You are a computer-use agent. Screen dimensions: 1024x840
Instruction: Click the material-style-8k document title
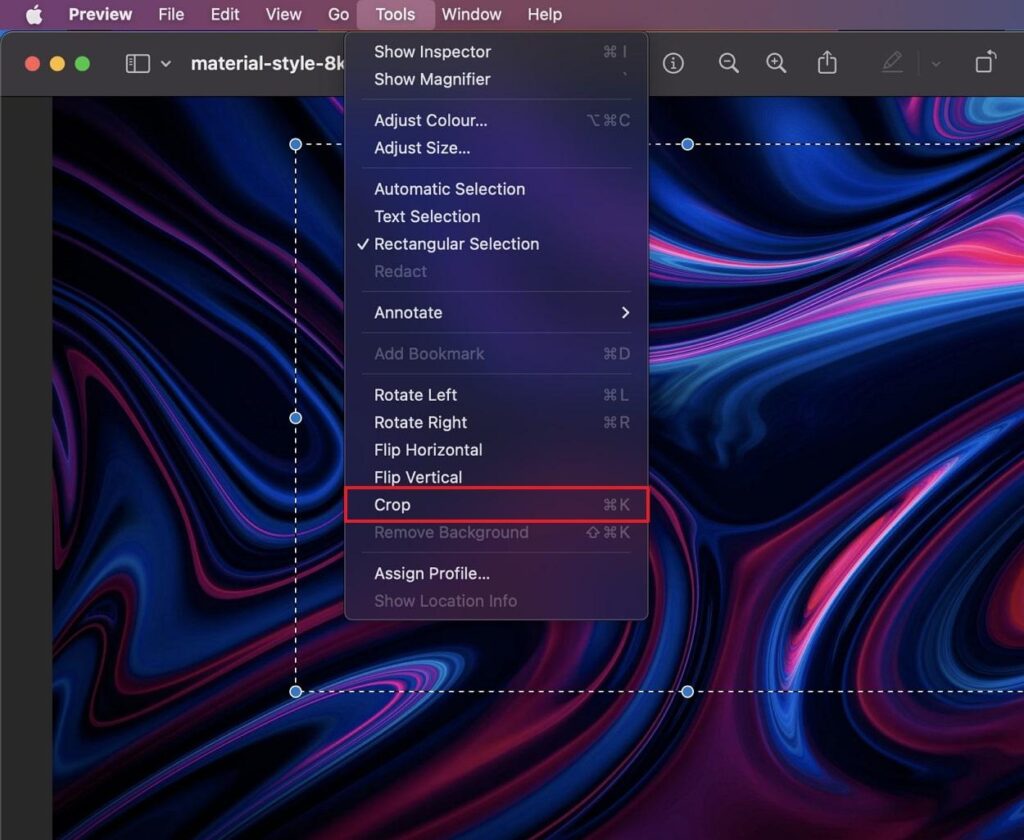268,63
